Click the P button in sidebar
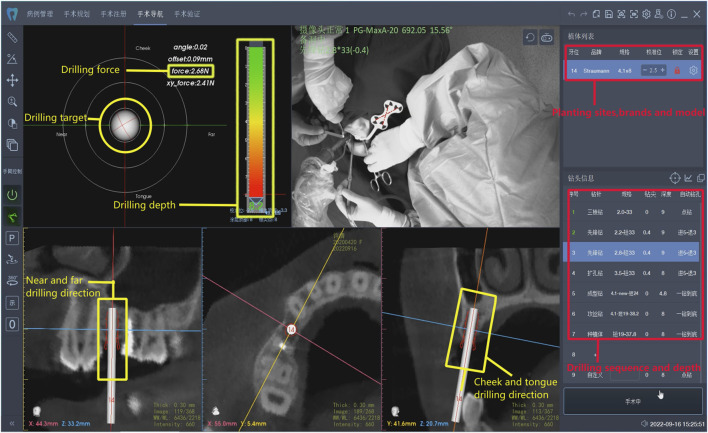The image size is (708, 433). pyautogui.click(x=12, y=239)
